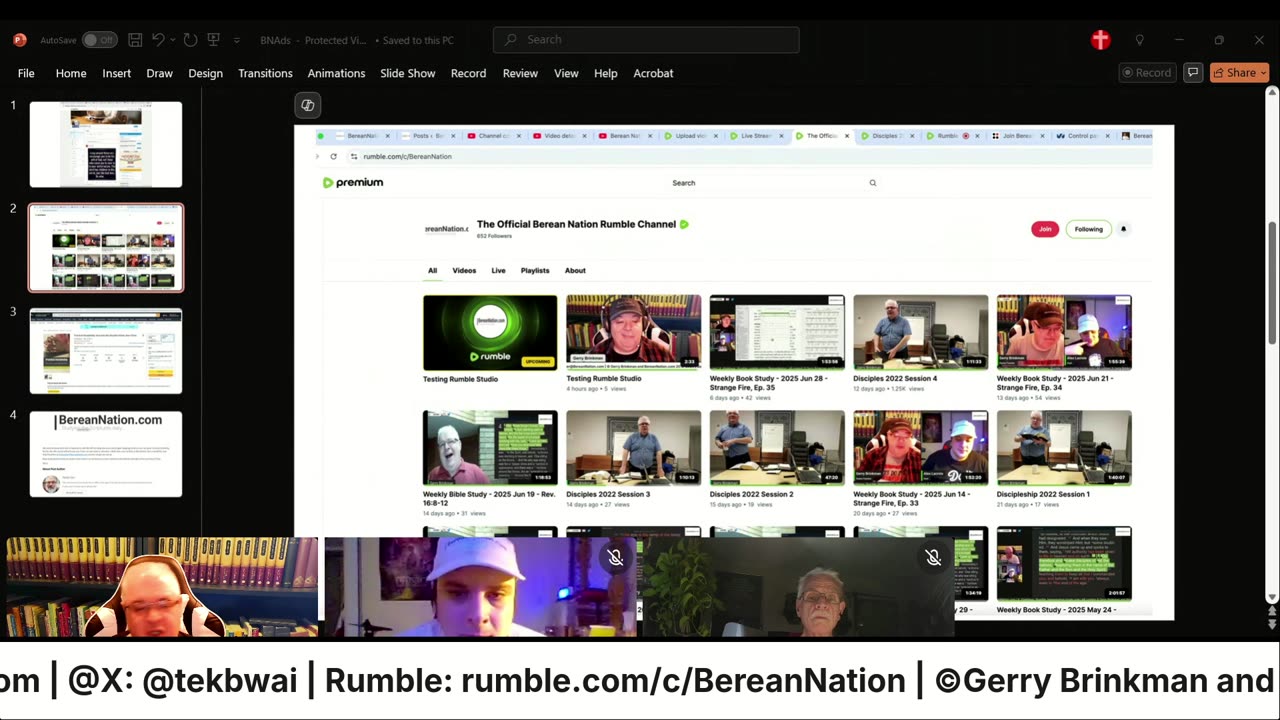Open the Design ribbon tab
Screen dimensions: 1280x720
click(205, 73)
